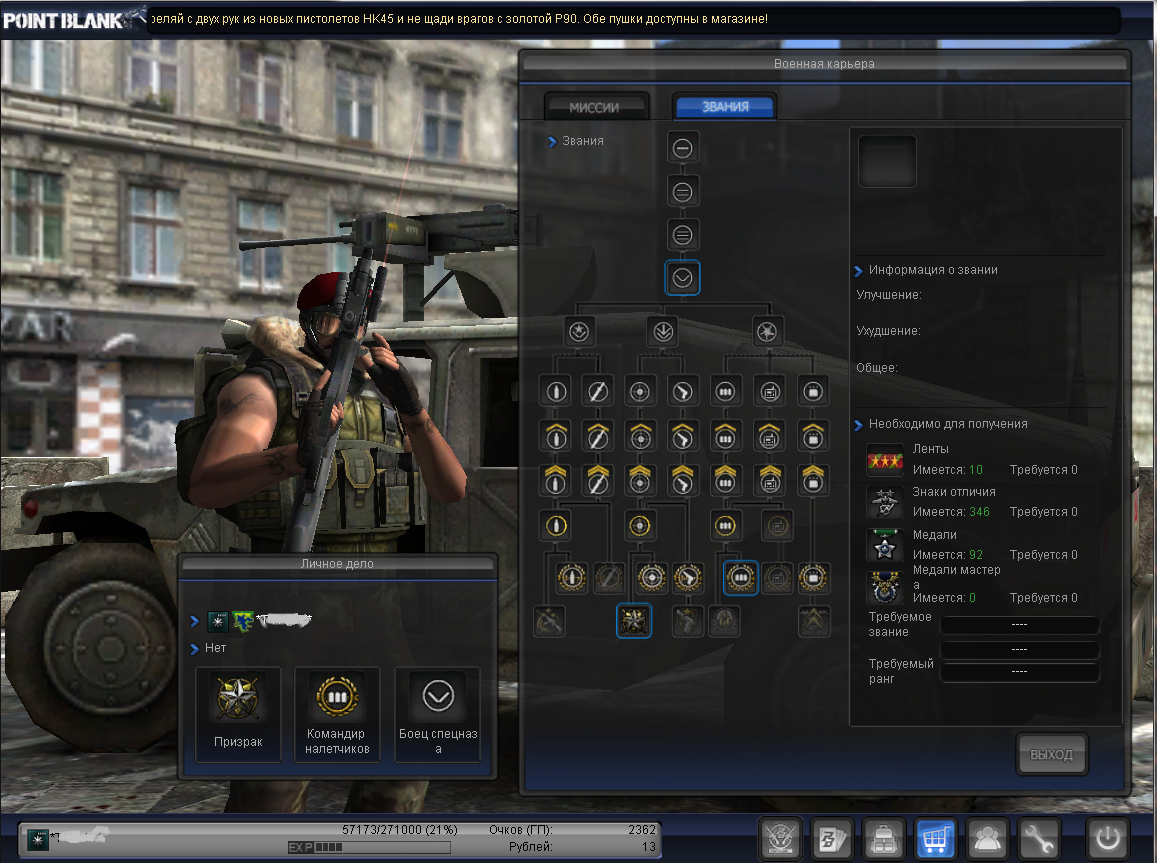1157x863 pixels.
Task: Select the rifle master badge in bottom row
Action: (549, 621)
